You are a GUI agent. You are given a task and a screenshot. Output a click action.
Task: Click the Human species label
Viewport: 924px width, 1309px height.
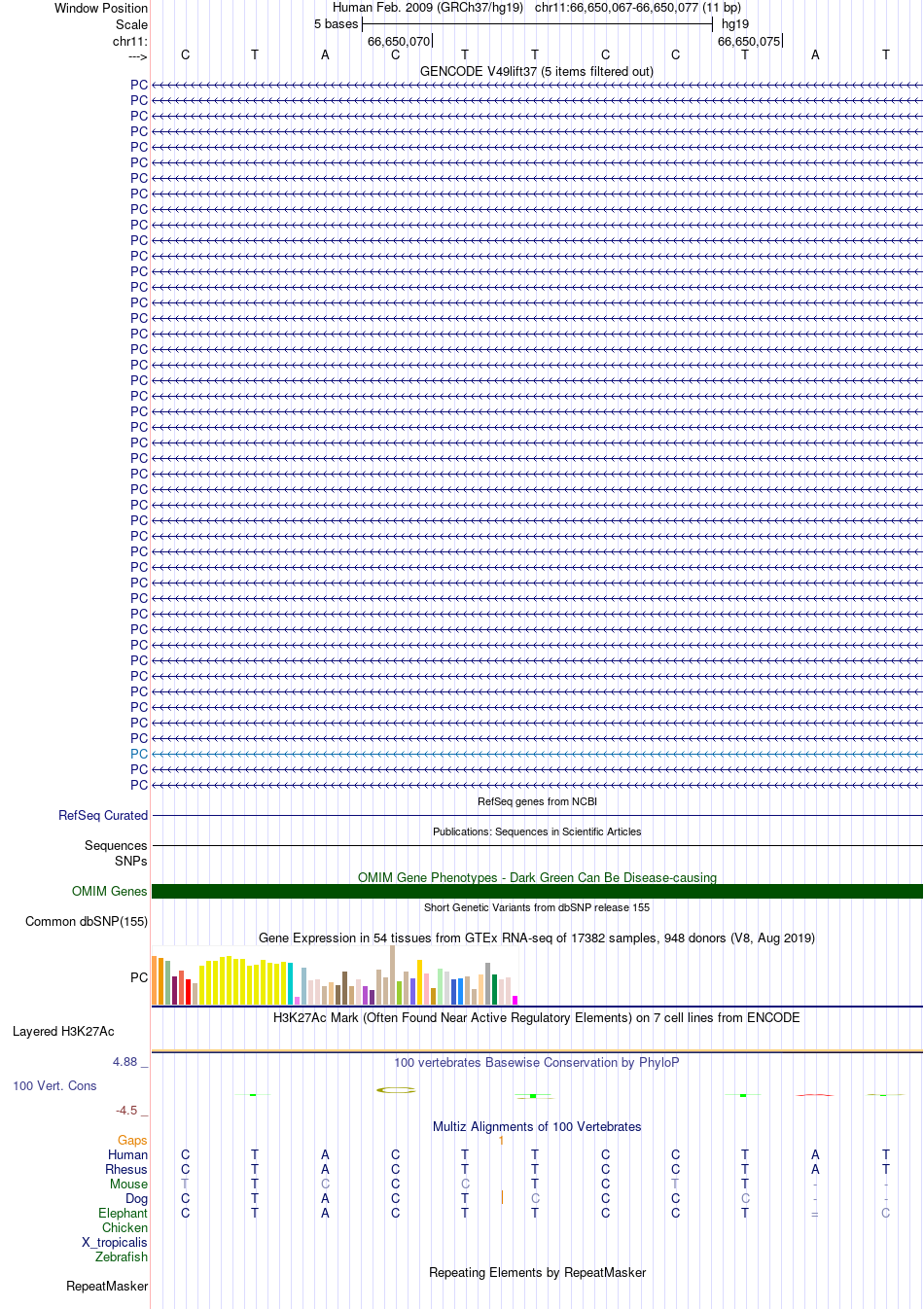127,1154
